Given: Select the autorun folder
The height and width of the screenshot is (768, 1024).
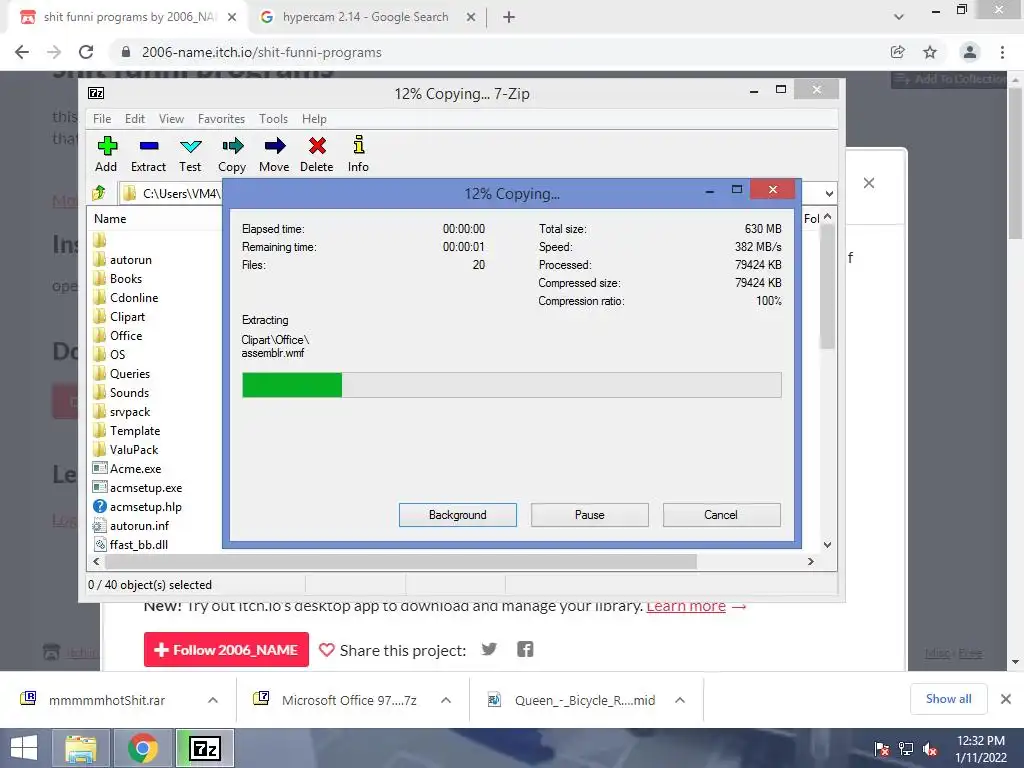Looking at the screenshot, I should click(122, 260).
